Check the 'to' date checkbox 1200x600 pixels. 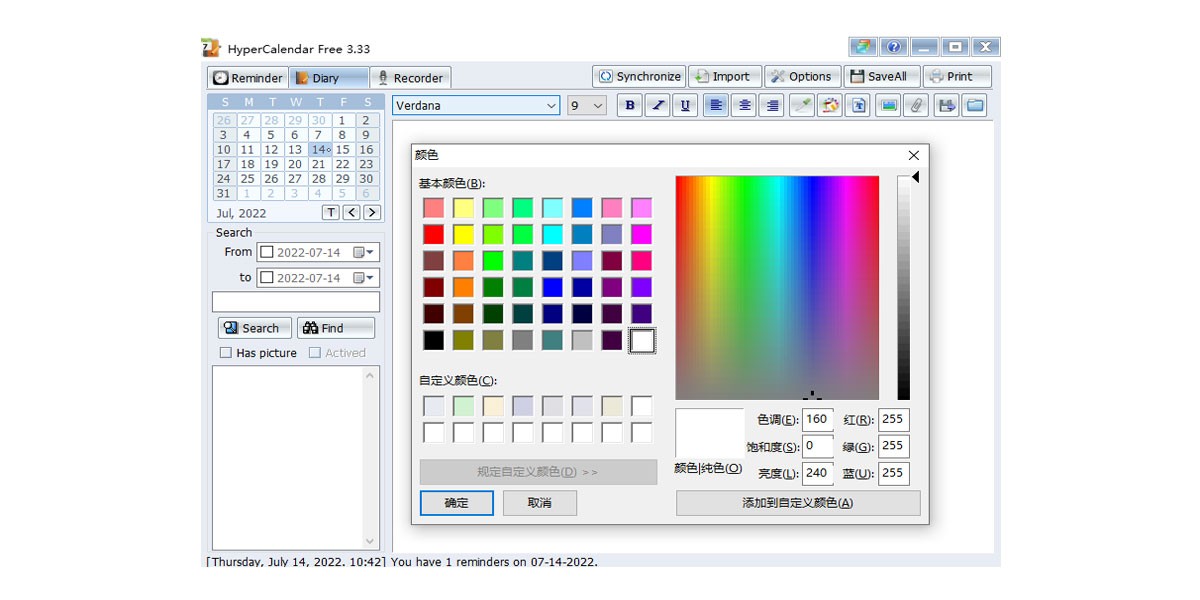267,278
